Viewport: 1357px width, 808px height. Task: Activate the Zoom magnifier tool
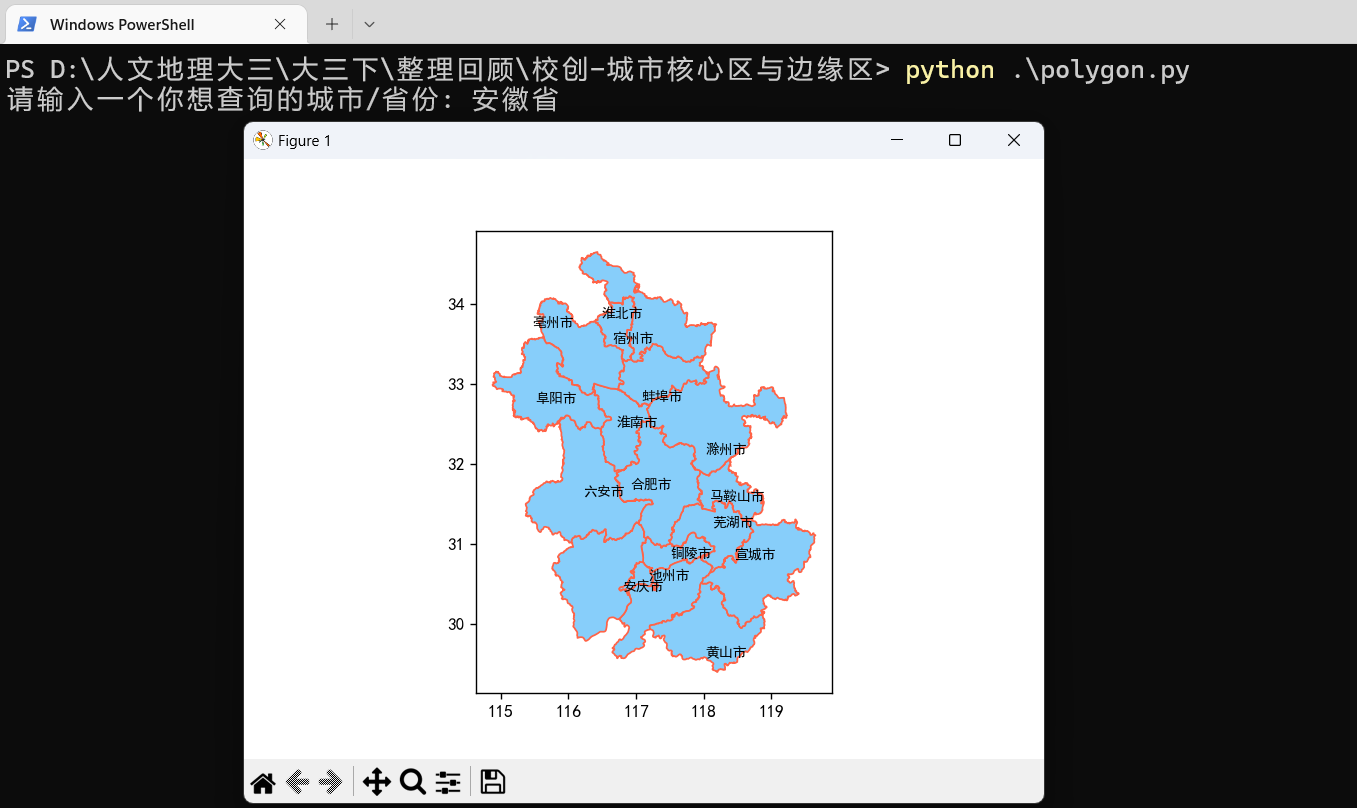point(412,782)
